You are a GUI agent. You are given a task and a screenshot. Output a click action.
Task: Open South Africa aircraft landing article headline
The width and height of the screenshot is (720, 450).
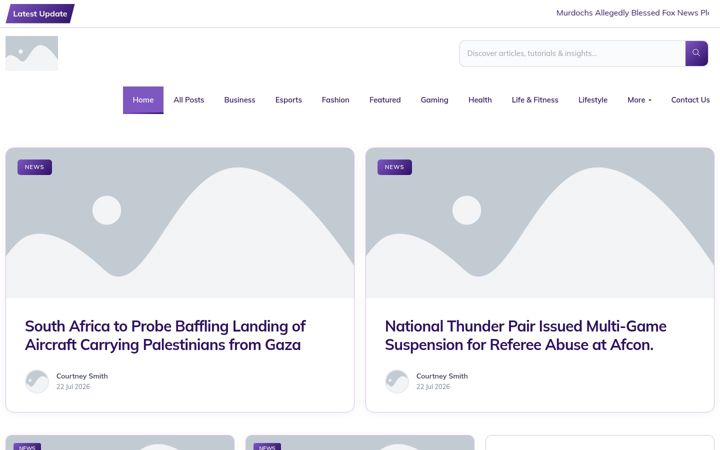pyautogui.click(x=165, y=335)
